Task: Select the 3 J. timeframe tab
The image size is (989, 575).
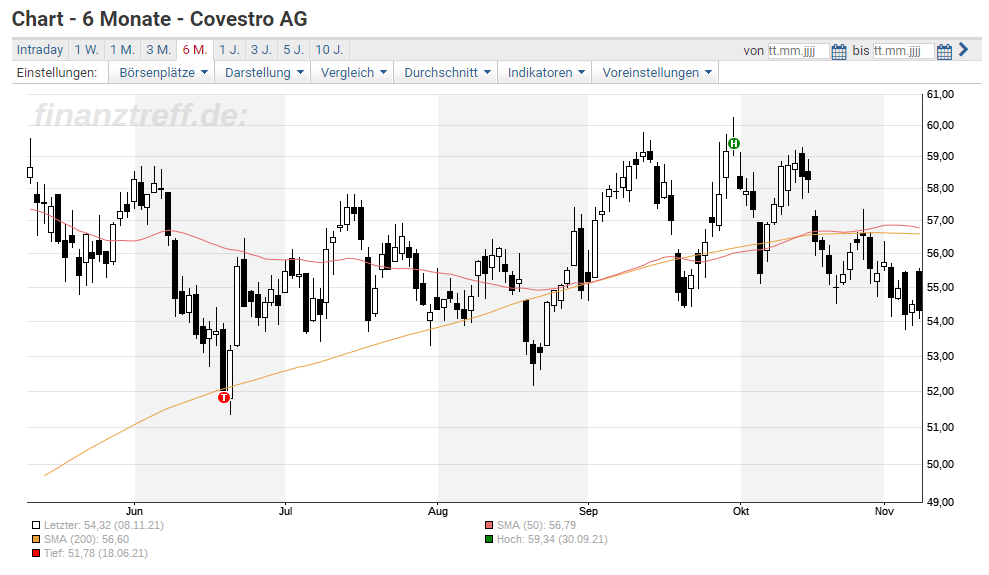Action: [x=261, y=50]
